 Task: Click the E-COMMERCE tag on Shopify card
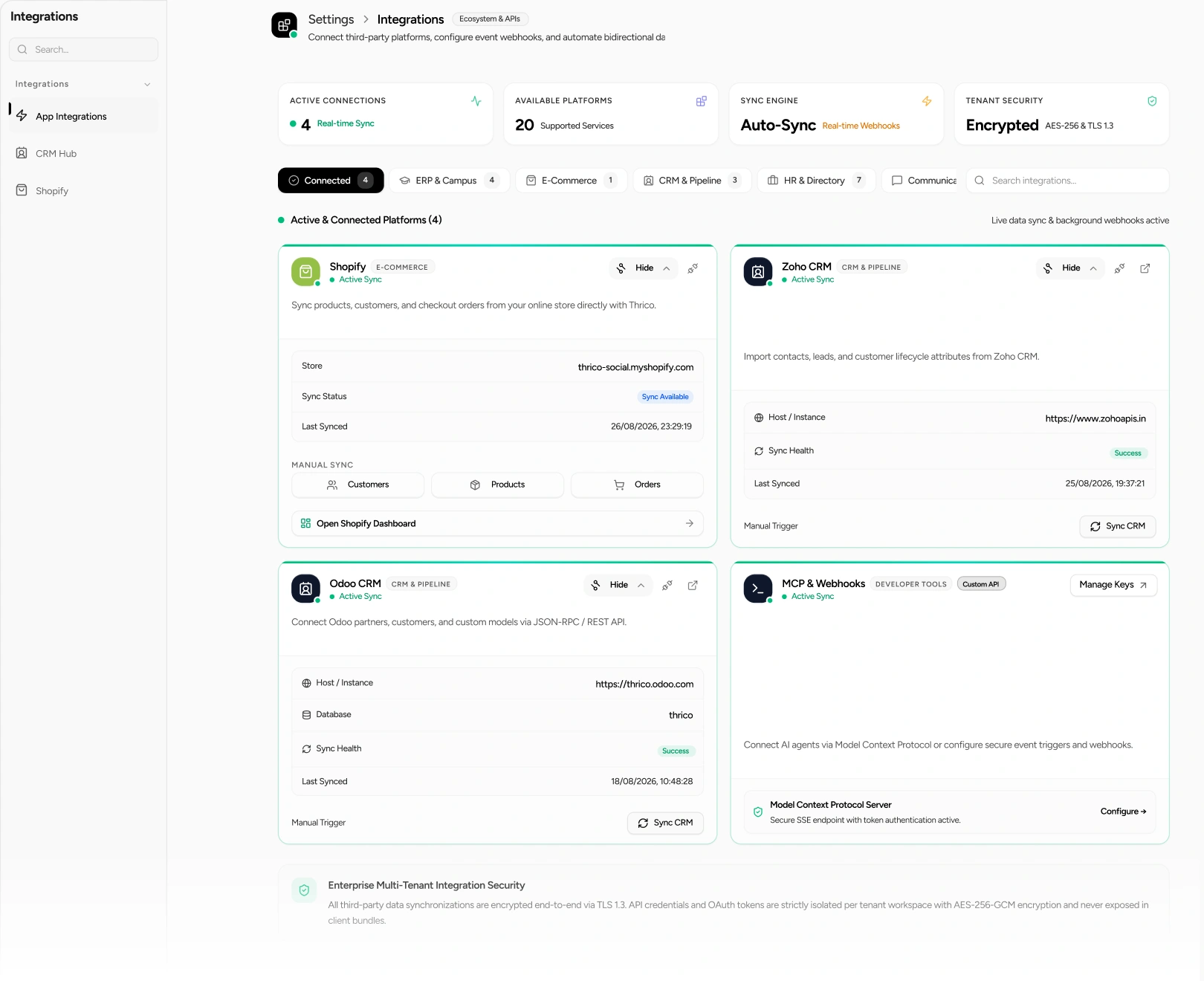[402, 268]
